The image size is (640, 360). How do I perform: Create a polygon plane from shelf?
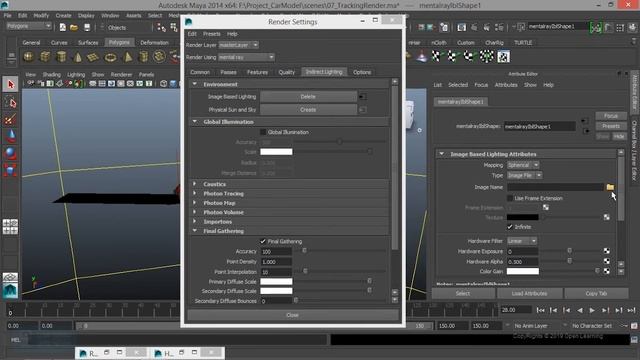pos(93,56)
